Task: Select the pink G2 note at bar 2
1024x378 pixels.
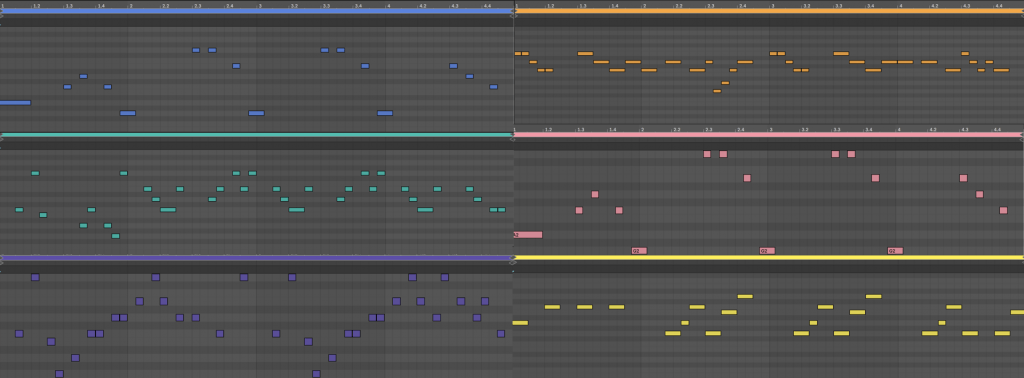Action: click(x=639, y=251)
